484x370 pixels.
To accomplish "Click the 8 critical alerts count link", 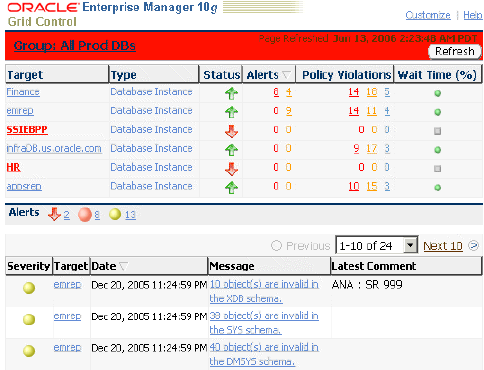I will click(x=97, y=215).
